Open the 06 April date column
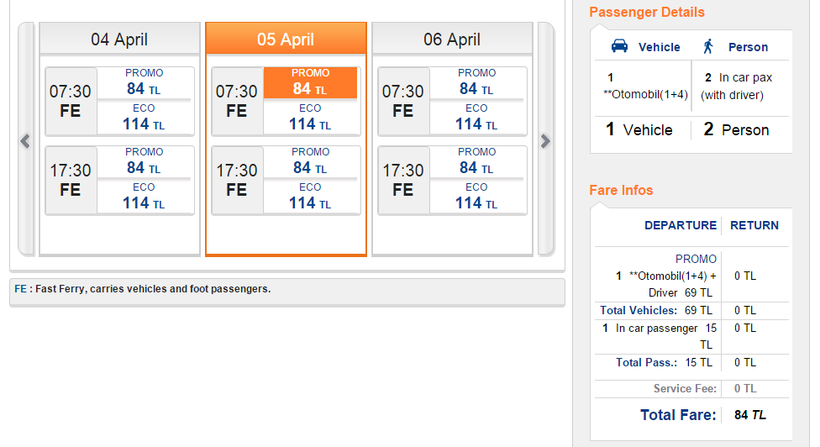 click(x=452, y=40)
